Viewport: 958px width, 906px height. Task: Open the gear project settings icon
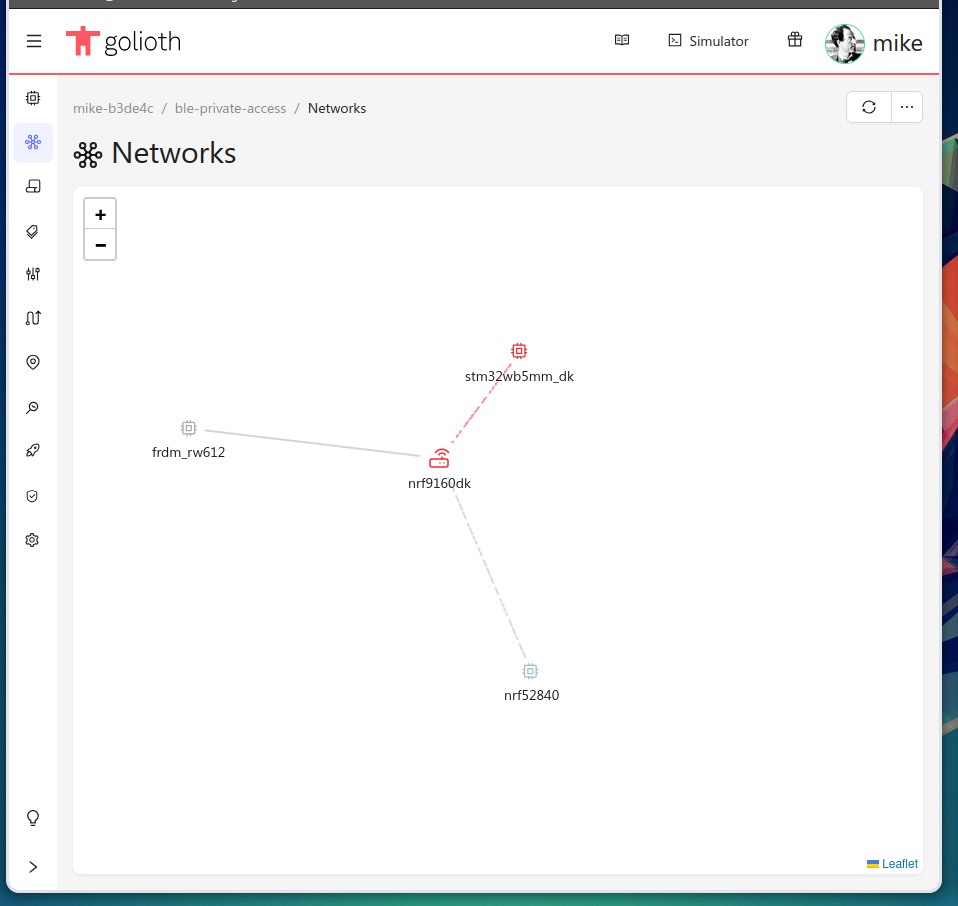(33, 540)
